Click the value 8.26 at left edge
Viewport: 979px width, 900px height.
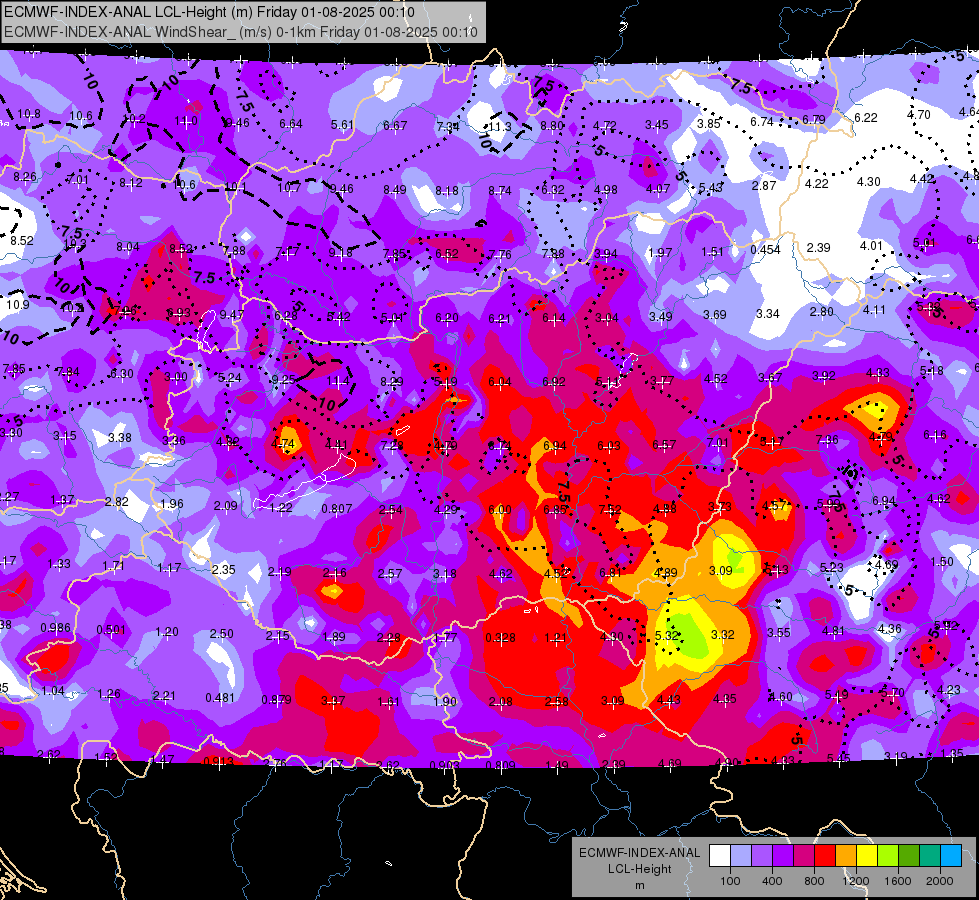[x=25, y=177]
